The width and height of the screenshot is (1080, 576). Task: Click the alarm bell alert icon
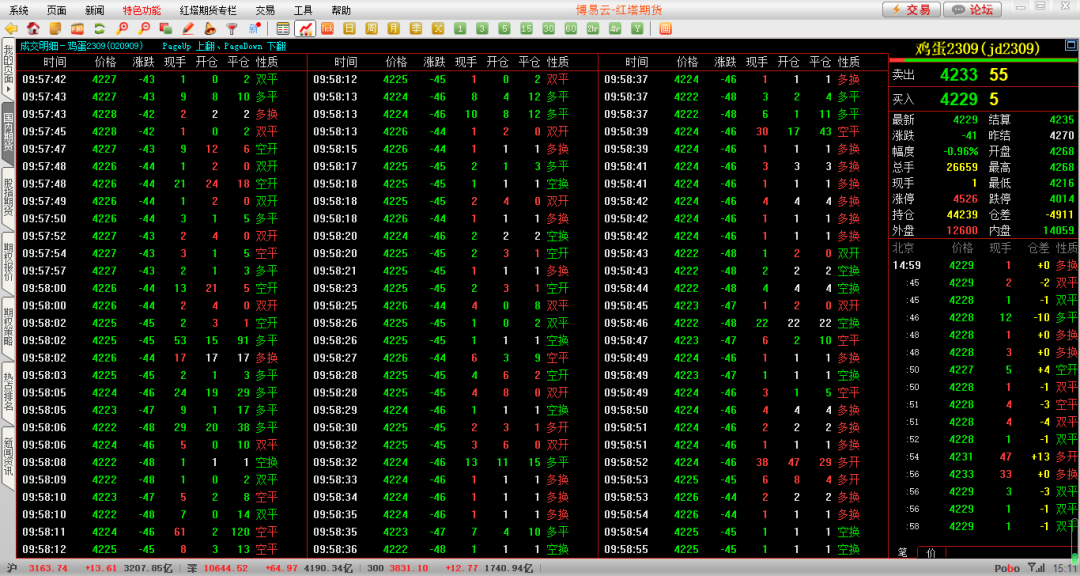pyautogui.click(x=210, y=28)
